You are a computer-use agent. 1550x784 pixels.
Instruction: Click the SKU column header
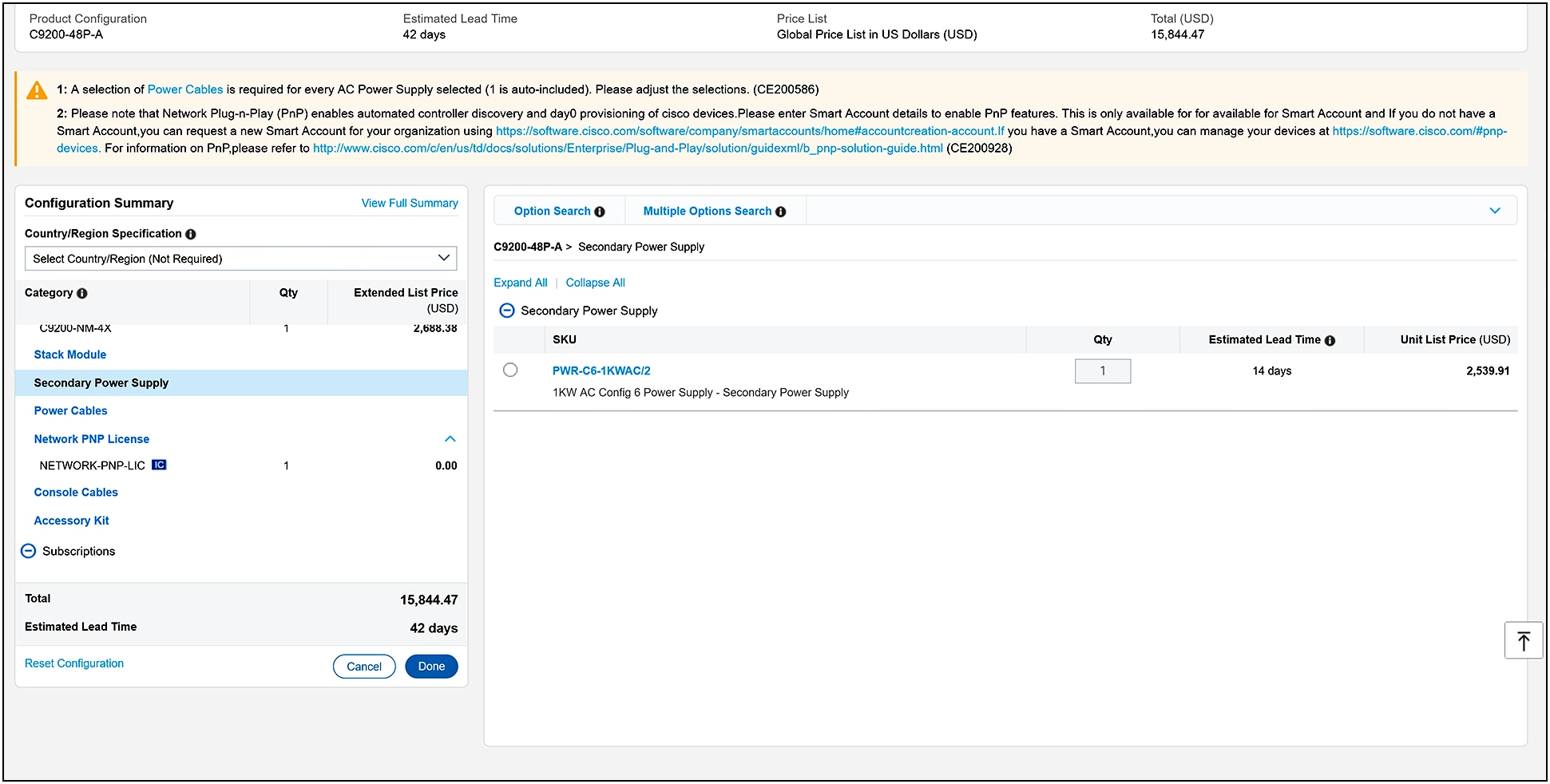point(565,339)
